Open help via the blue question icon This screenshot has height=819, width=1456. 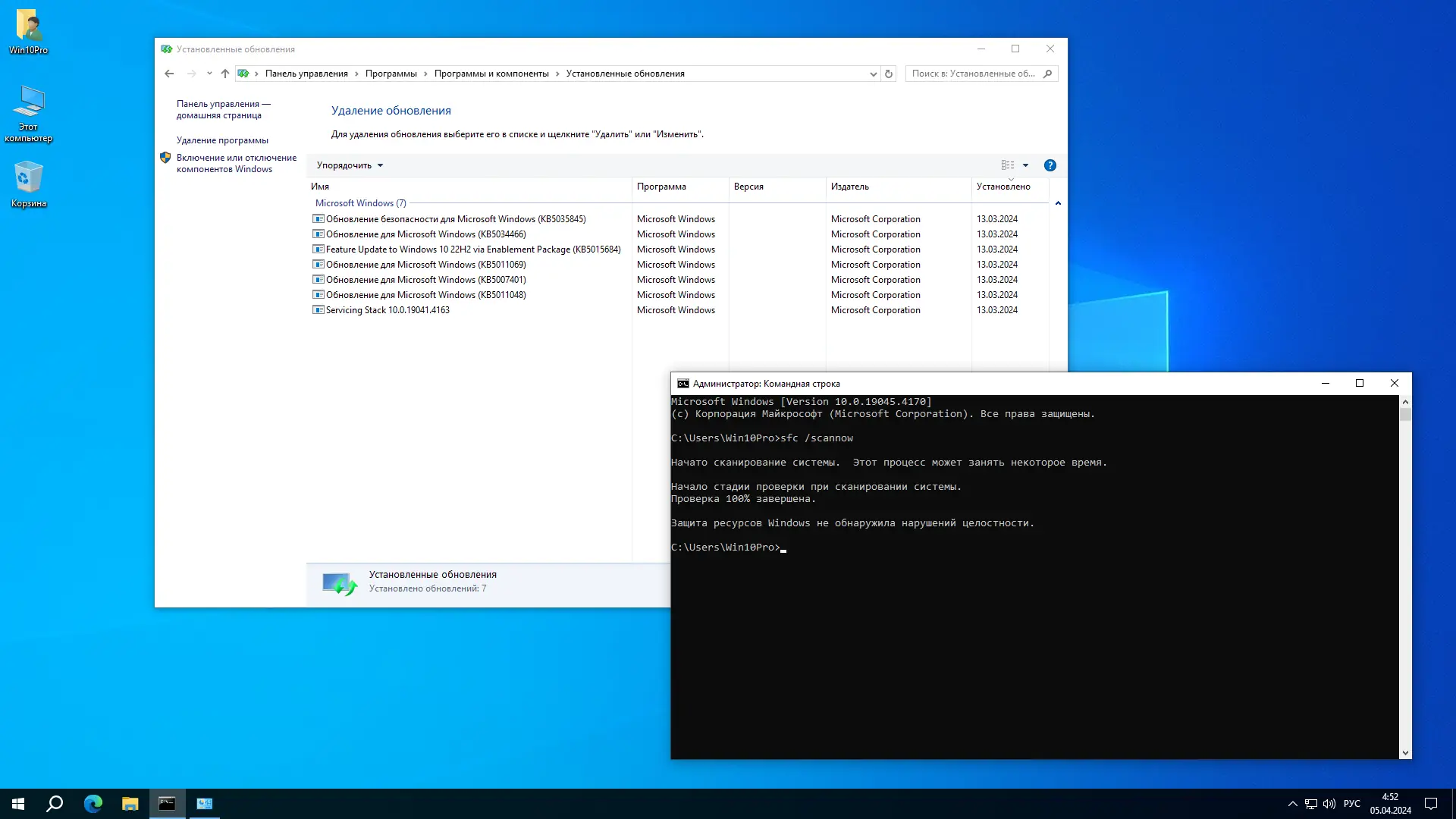tap(1050, 165)
